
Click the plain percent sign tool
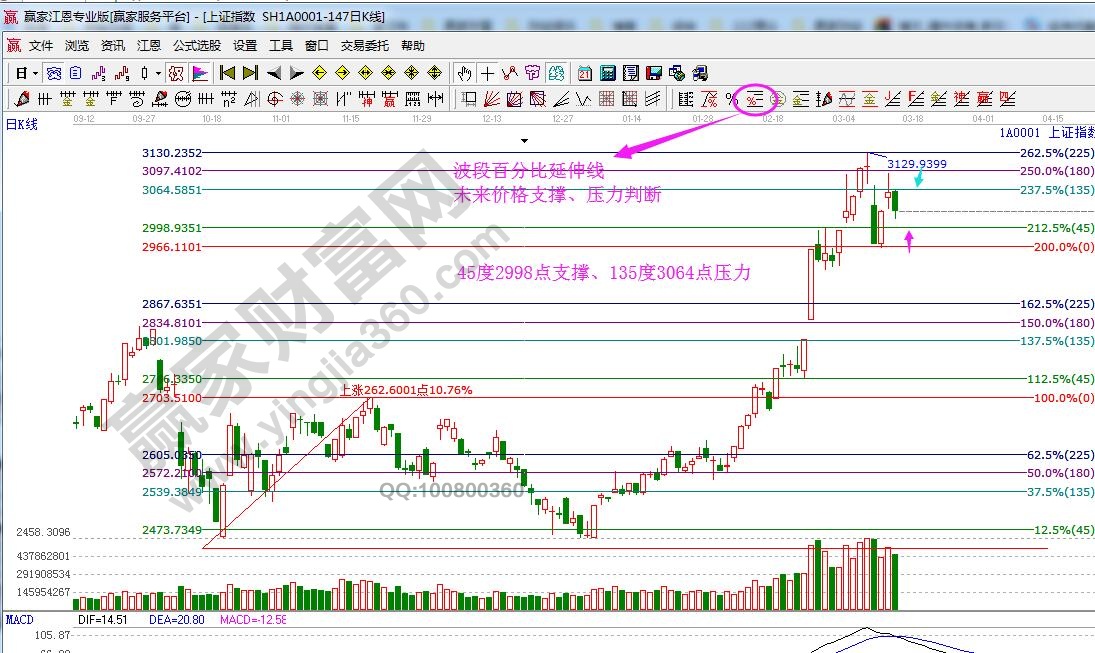tap(731, 98)
